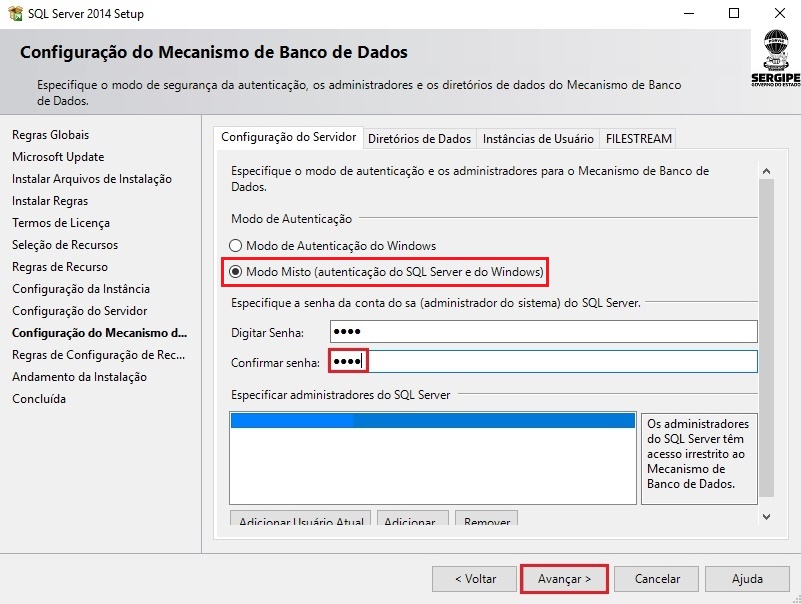The image size is (801, 604).
Task: Open Ajuda help button
Action: click(x=747, y=579)
